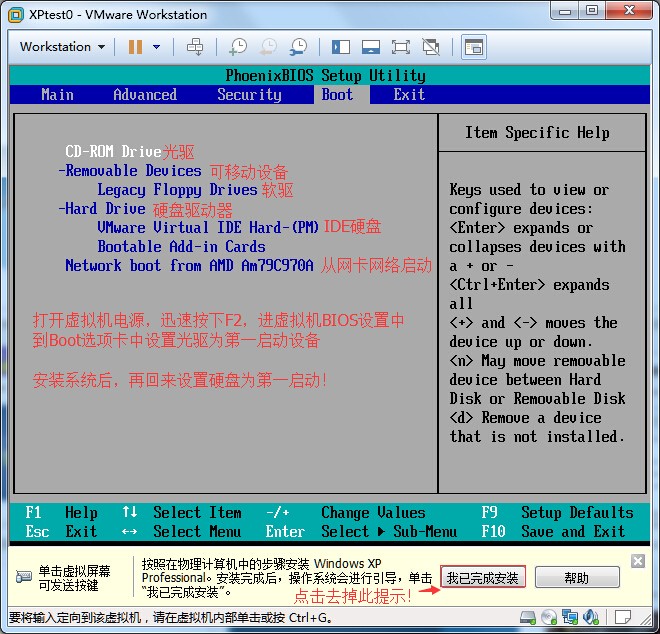
Task: Toggle the thumbnail bar view icon
Action: tap(371, 47)
